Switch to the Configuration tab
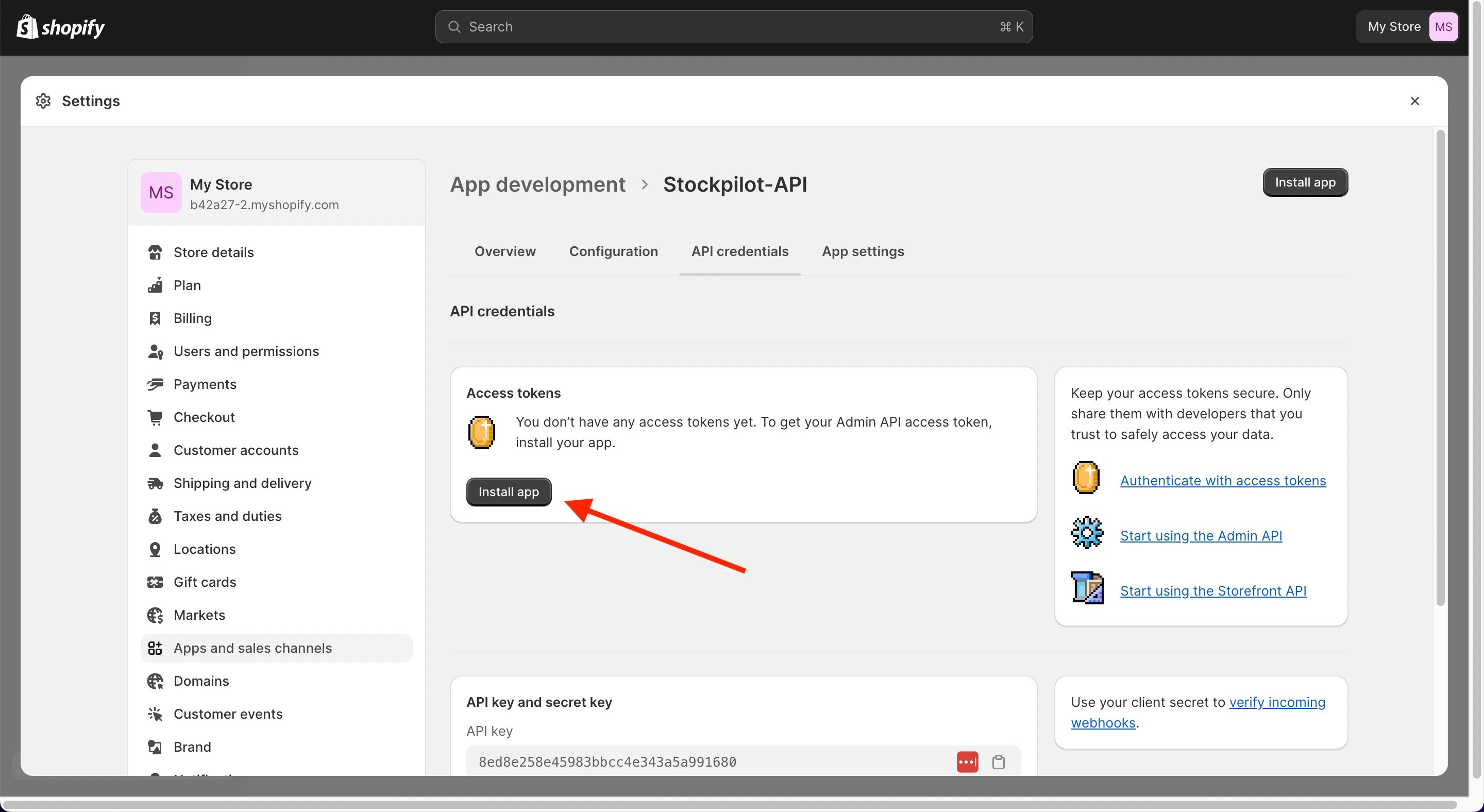The image size is (1484, 812). coord(613,251)
